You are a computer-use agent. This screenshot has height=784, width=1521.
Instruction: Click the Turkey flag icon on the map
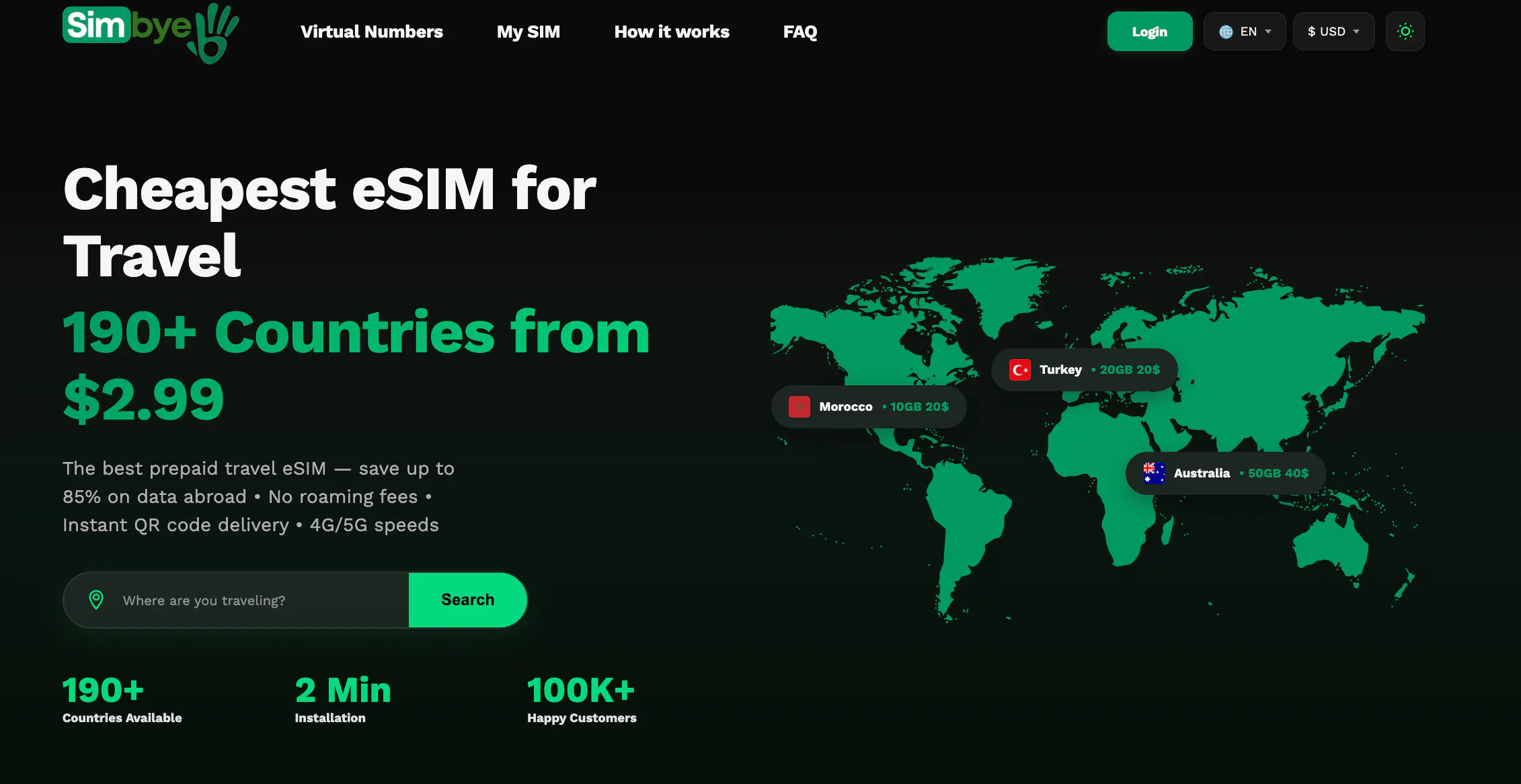point(1019,370)
